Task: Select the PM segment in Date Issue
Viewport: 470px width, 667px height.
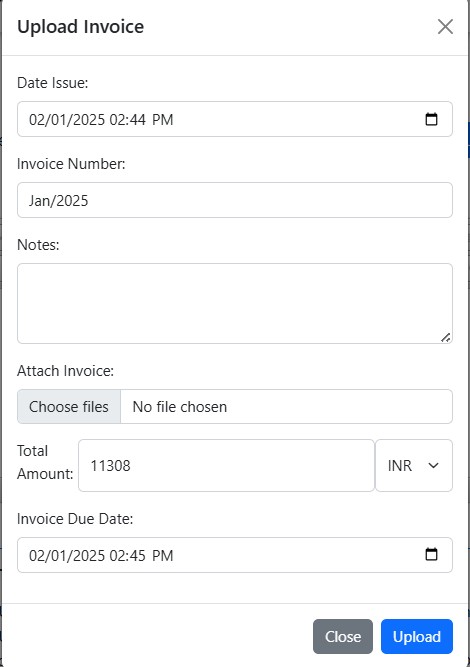Action: click(x=162, y=120)
